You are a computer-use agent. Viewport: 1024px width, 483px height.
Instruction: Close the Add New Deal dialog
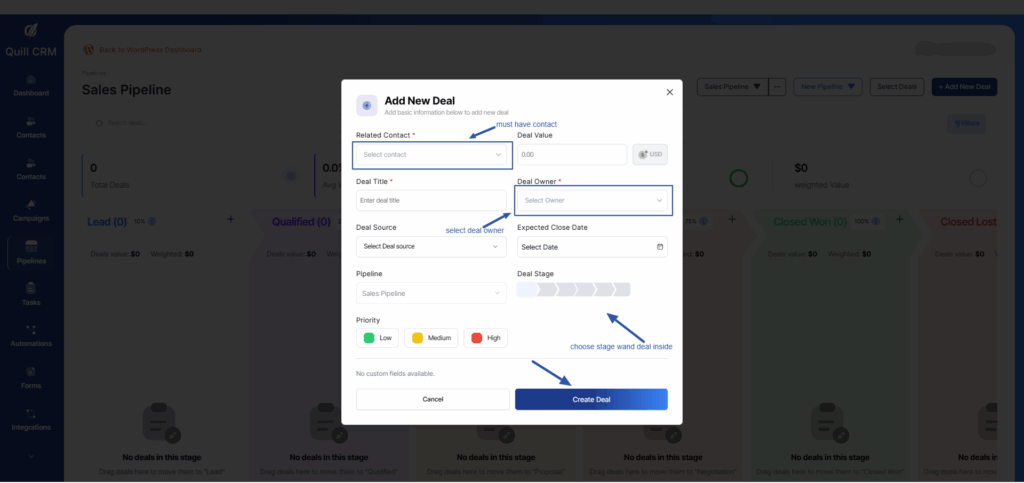tap(670, 92)
